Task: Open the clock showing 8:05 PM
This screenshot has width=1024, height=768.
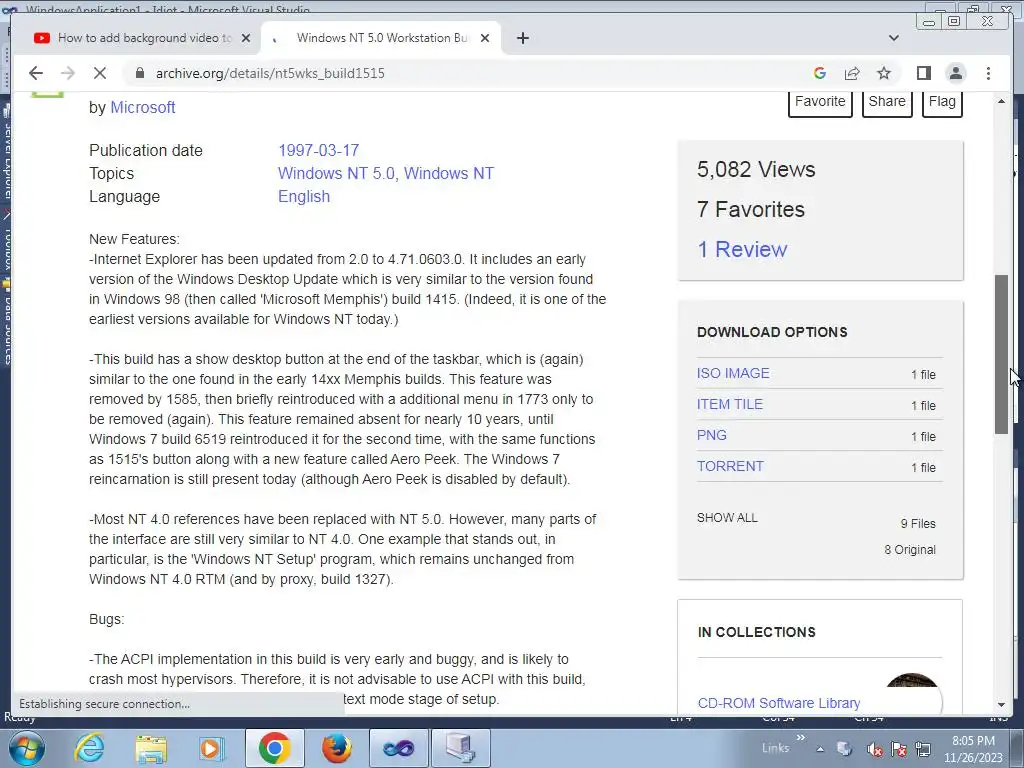Action: coord(973,749)
